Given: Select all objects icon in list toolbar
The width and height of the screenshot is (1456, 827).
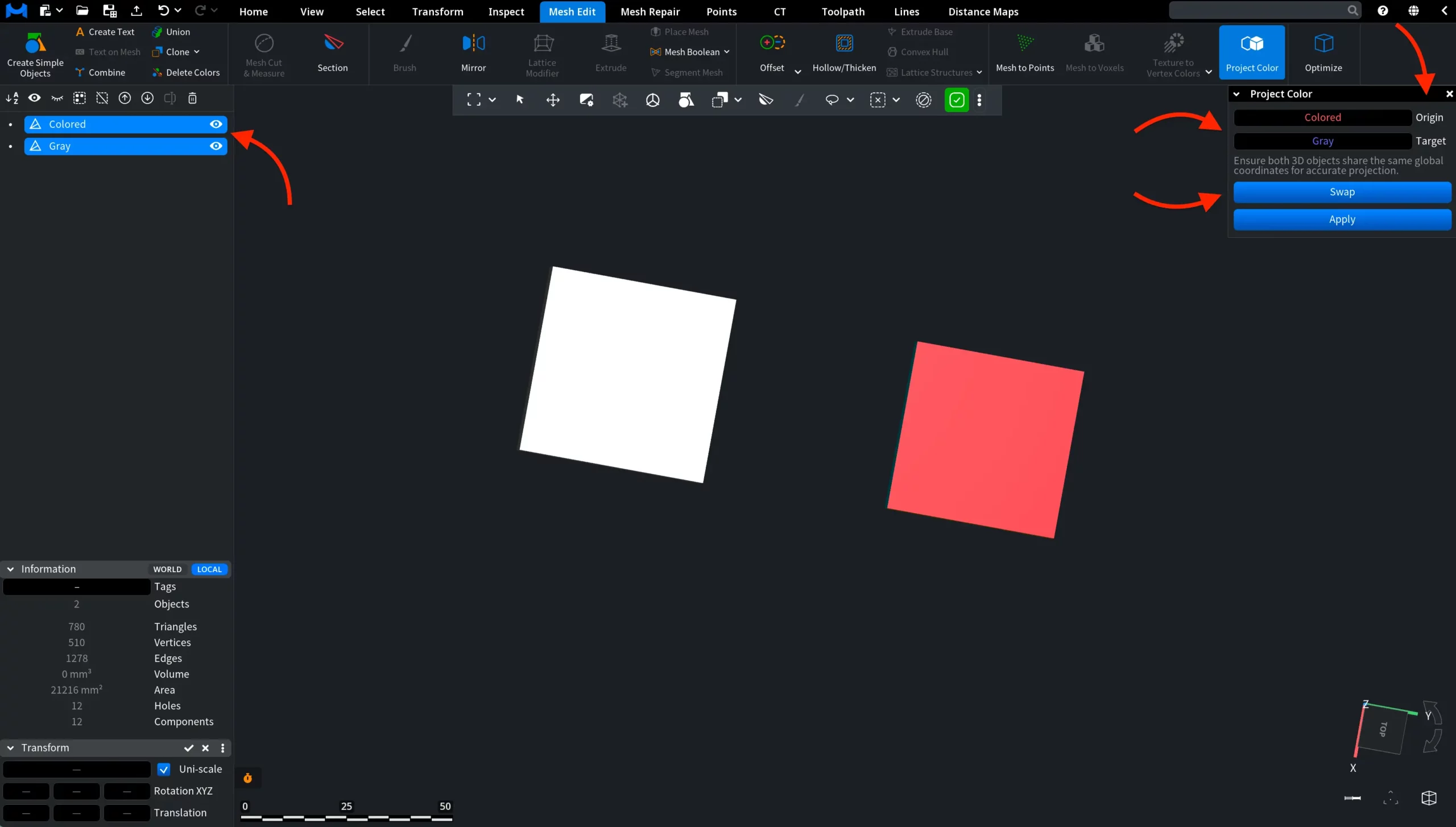Looking at the screenshot, I should pyautogui.click(x=80, y=98).
